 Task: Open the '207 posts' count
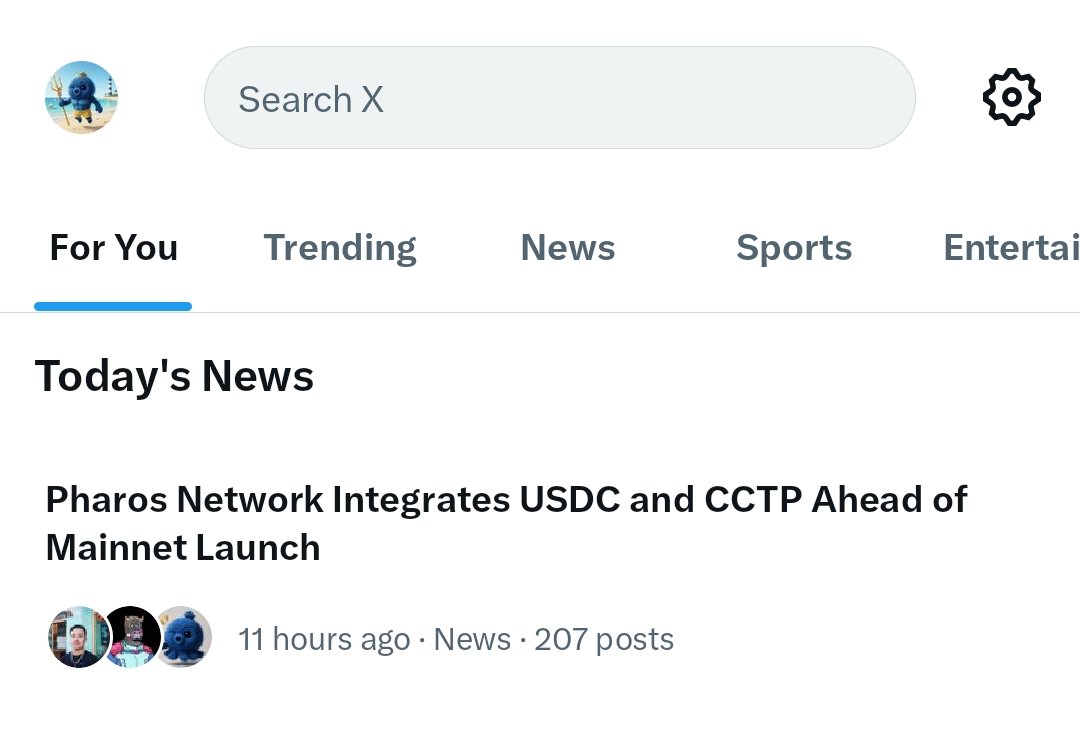[604, 640]
